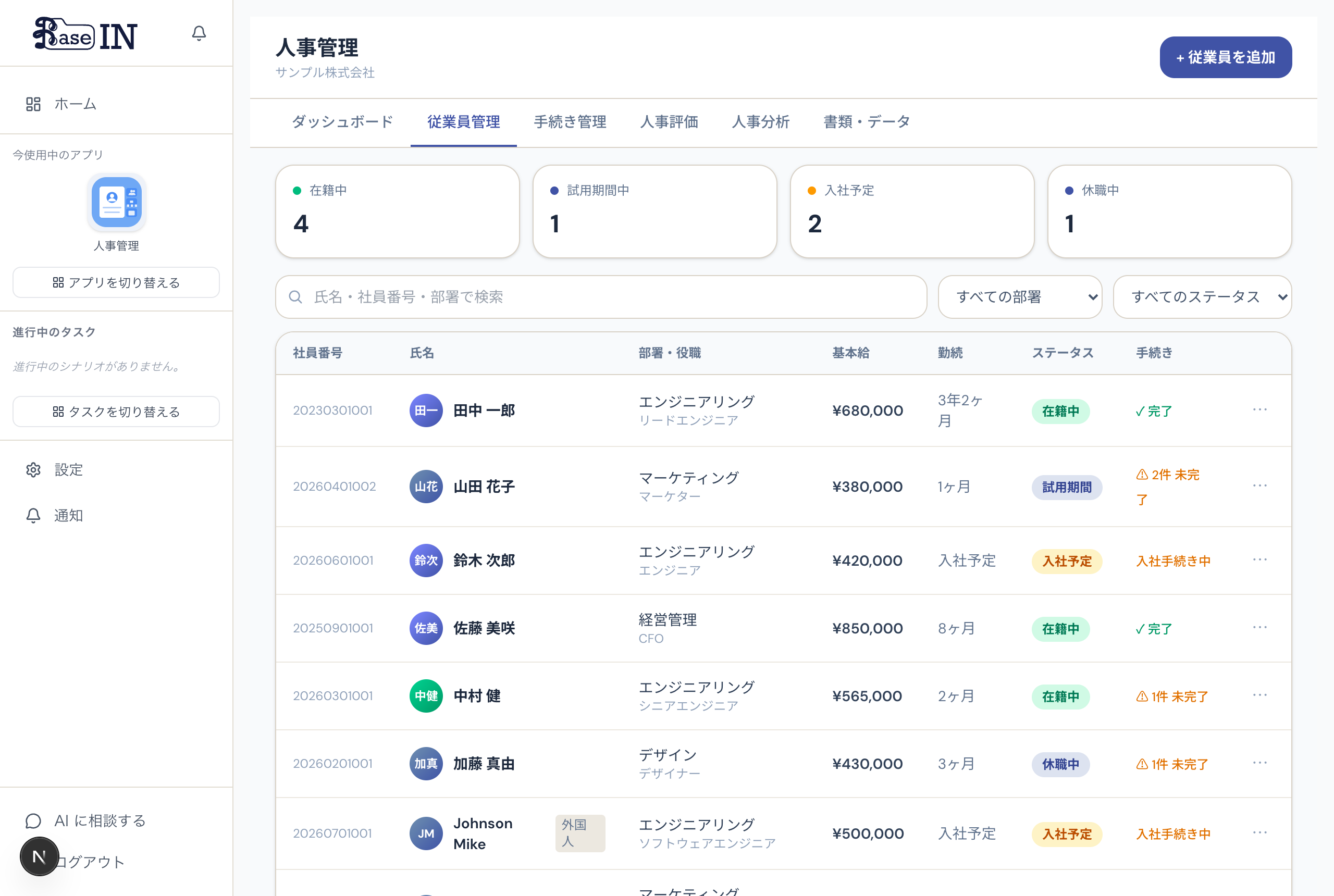Click the 1件 未完了 warning for 中村 健
1334x896 pixels.
1172,696
